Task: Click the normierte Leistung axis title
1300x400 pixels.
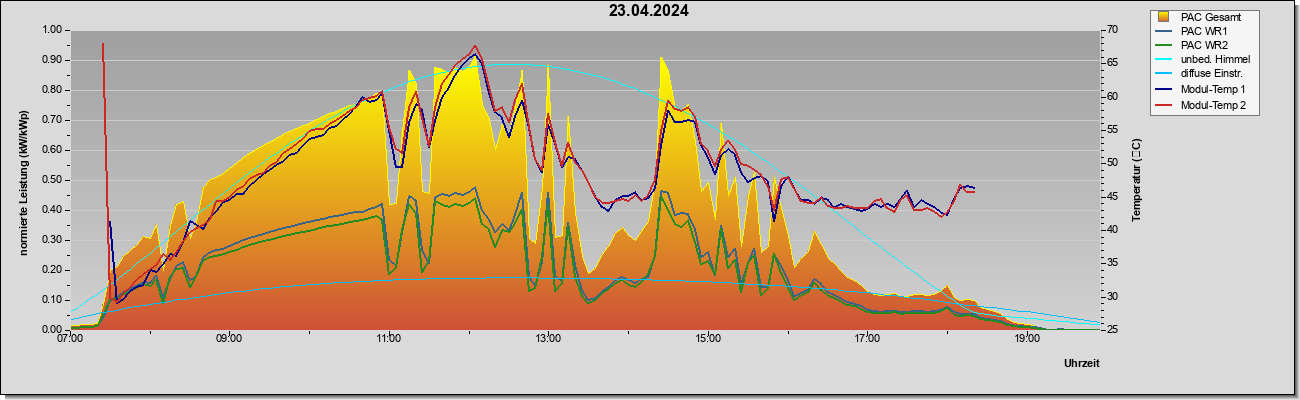Action: click(22, 180)
